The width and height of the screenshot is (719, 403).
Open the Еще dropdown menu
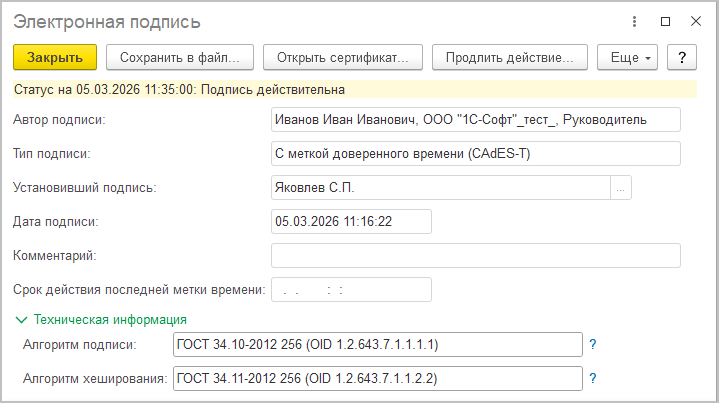click(628, 57)
